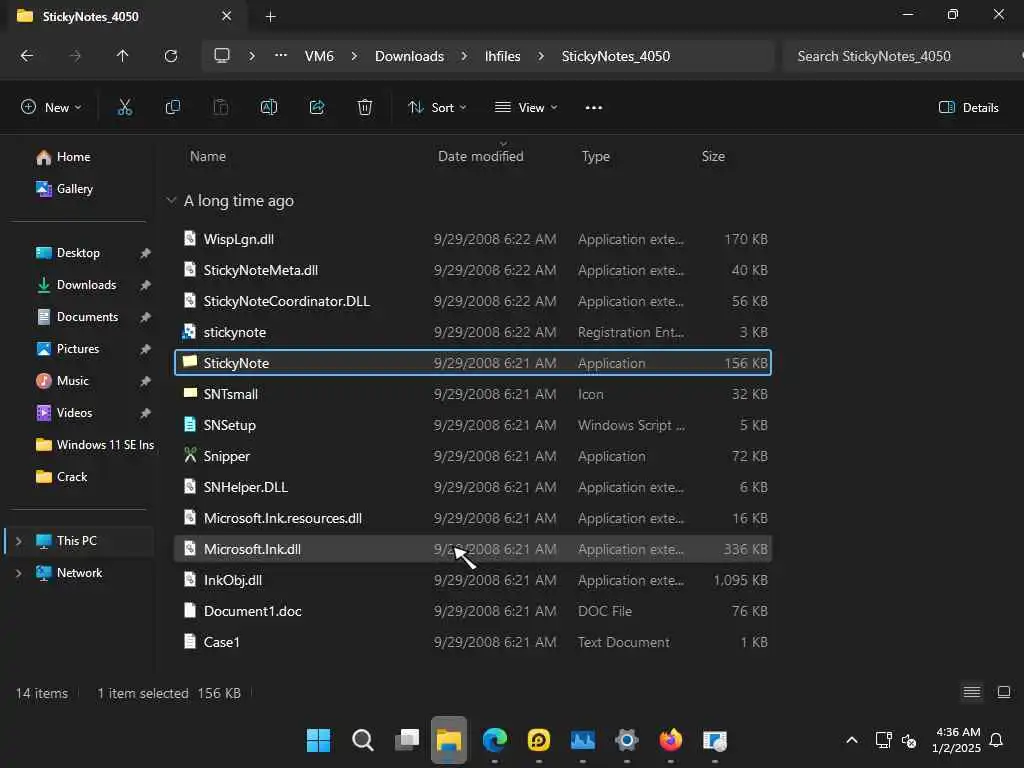Open Settings gear app on taskbar
The width and height of the screenshot is (1024, 768).
[x=626, y=741]
